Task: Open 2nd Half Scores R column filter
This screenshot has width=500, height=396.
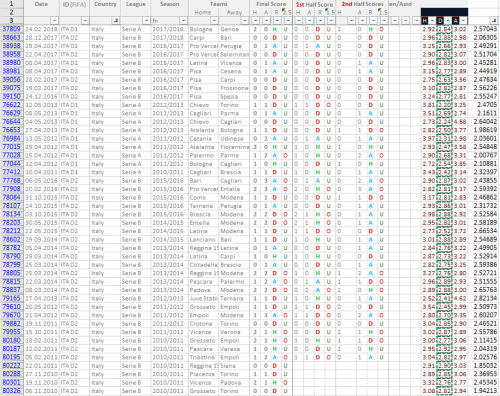Action: click(x=373, y=21)
